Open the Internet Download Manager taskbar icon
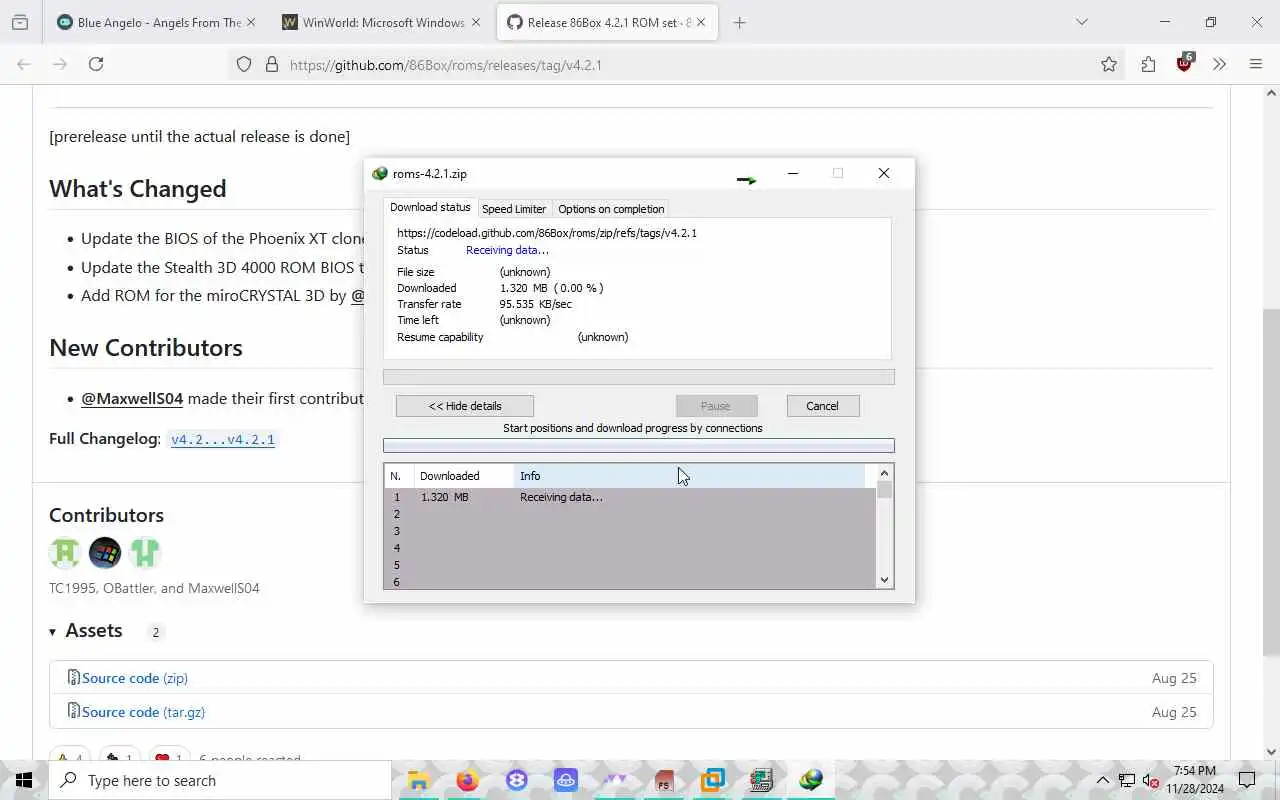The image size is (1280, 800). (810, 780)
